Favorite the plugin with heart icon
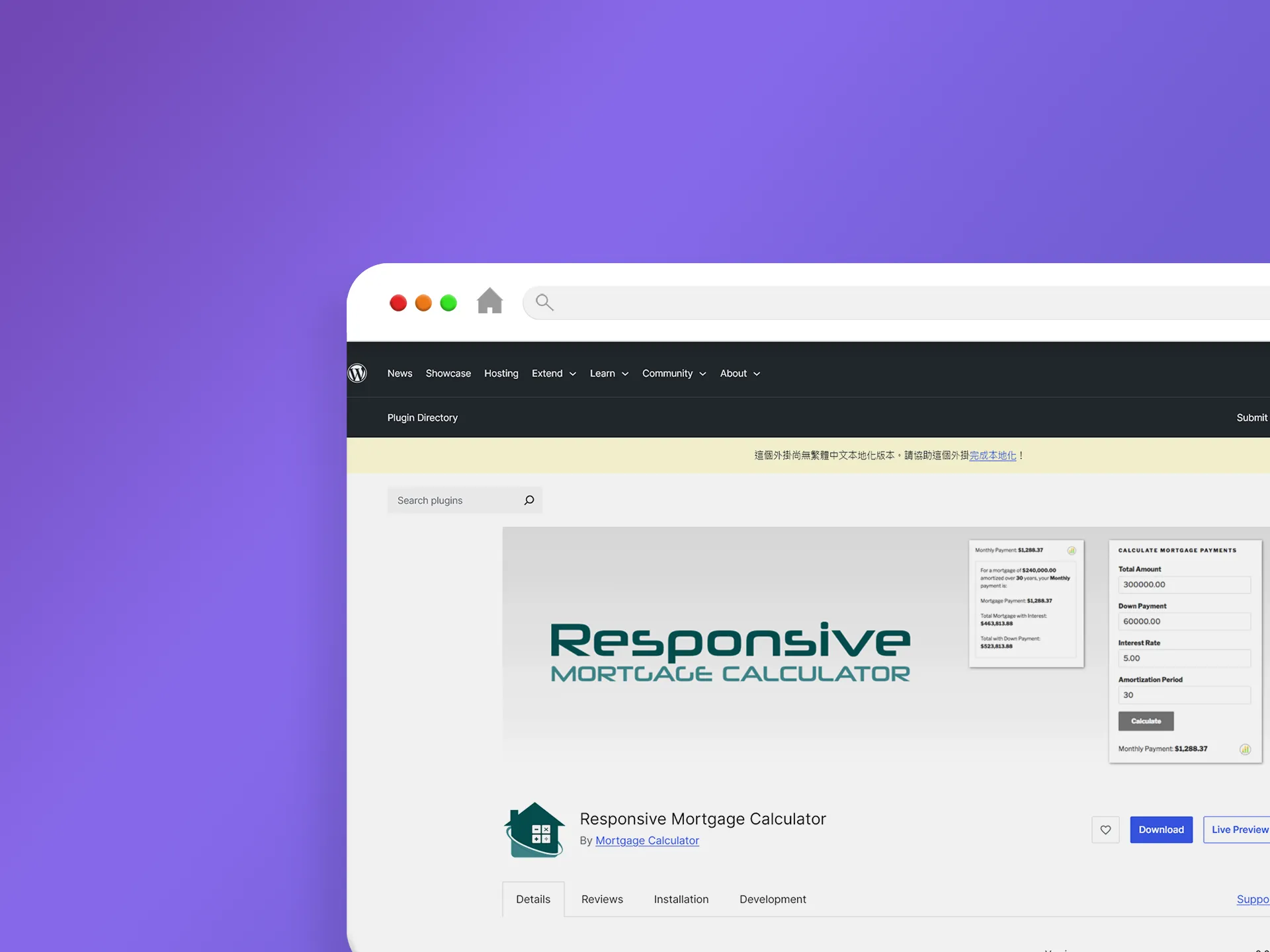 [1105, 830]
